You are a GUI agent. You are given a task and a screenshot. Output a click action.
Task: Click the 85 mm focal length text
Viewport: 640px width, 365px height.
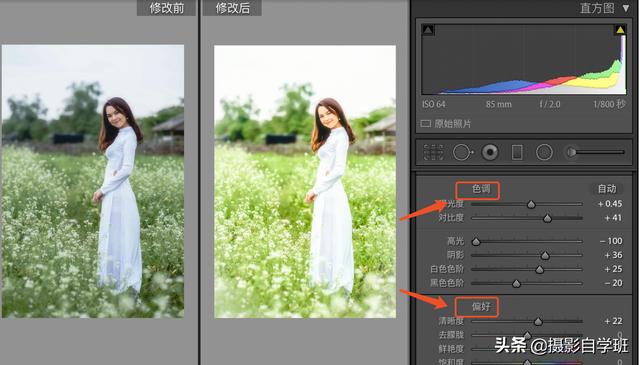pos(498,104)
